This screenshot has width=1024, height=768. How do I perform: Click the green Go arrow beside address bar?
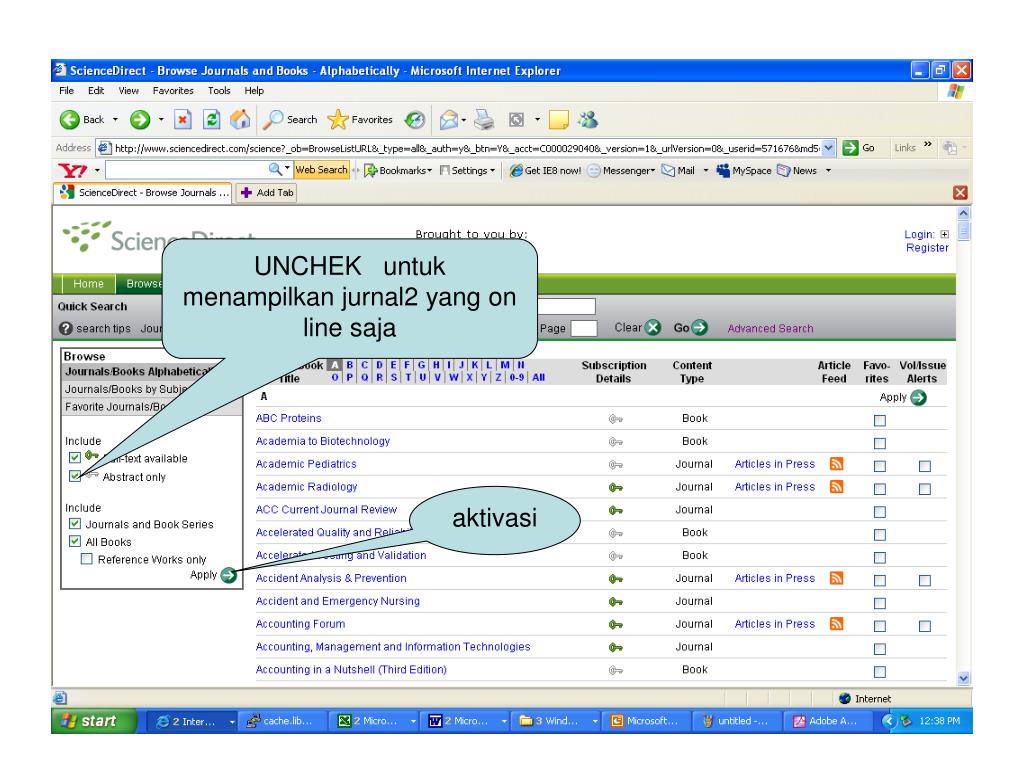850,148
